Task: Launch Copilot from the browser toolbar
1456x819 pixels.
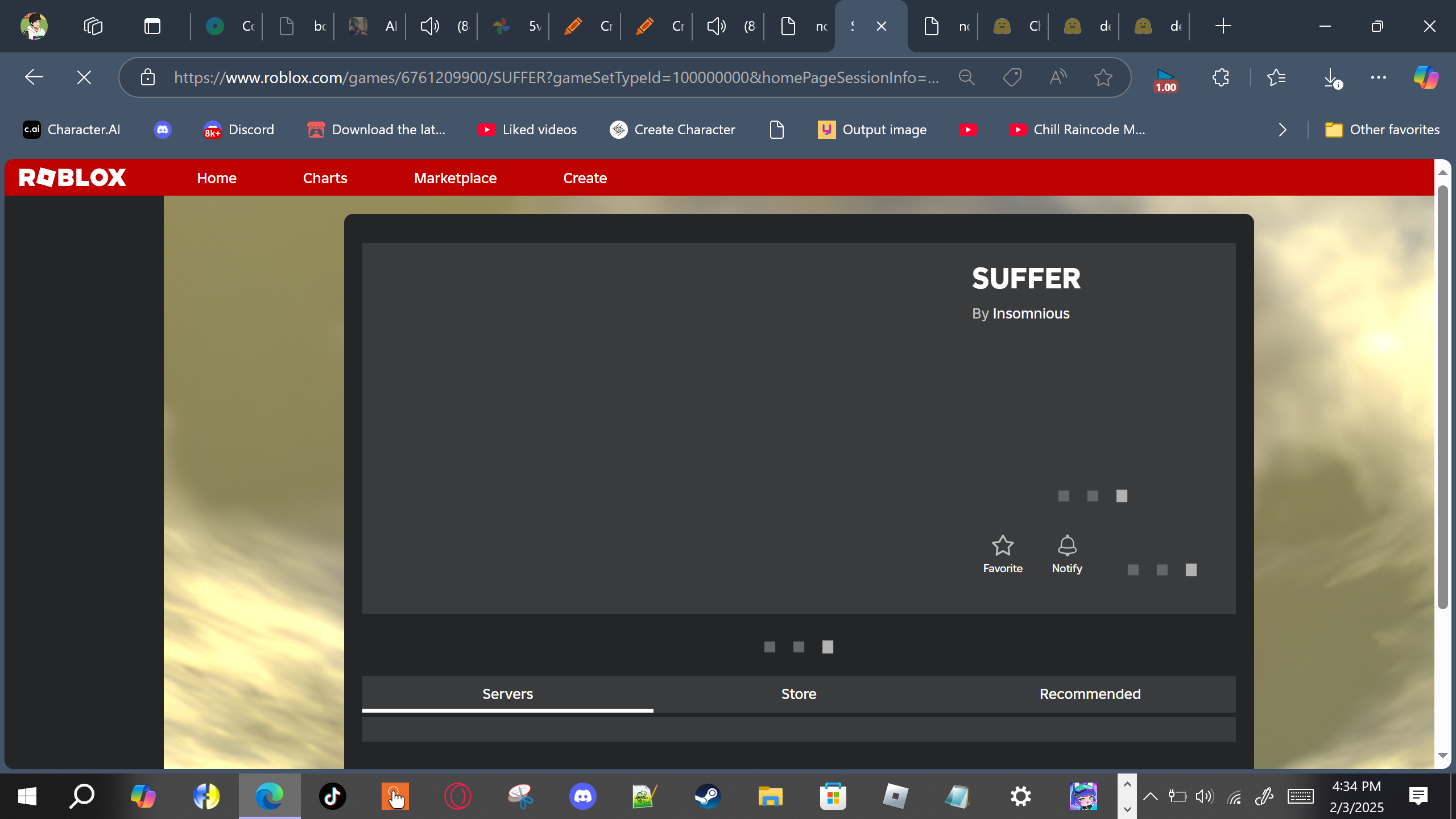Action: (1426, 77)
